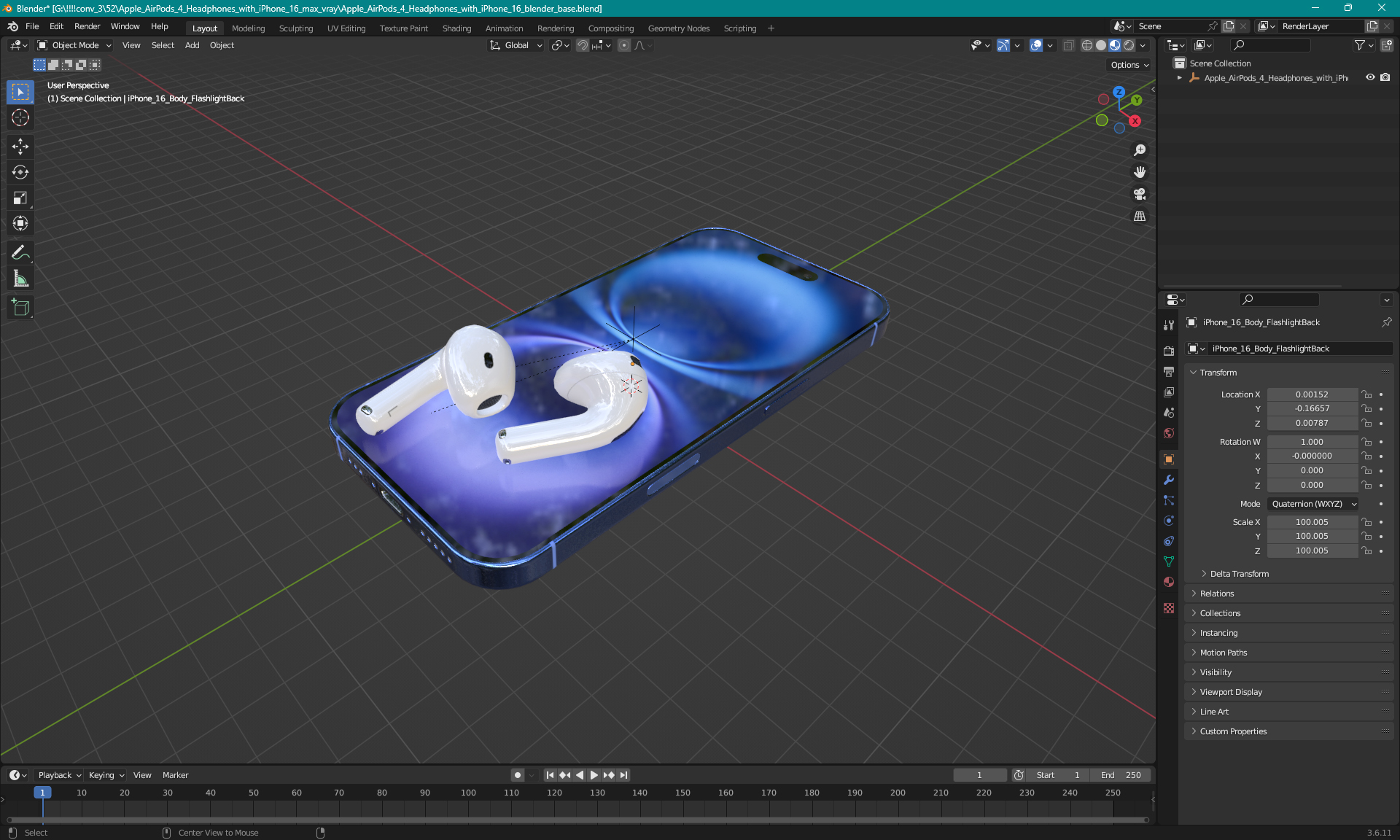This screenshot has width=1400, height=840.
Task: Toggle X-ray mode
Action: (1069, 45)
